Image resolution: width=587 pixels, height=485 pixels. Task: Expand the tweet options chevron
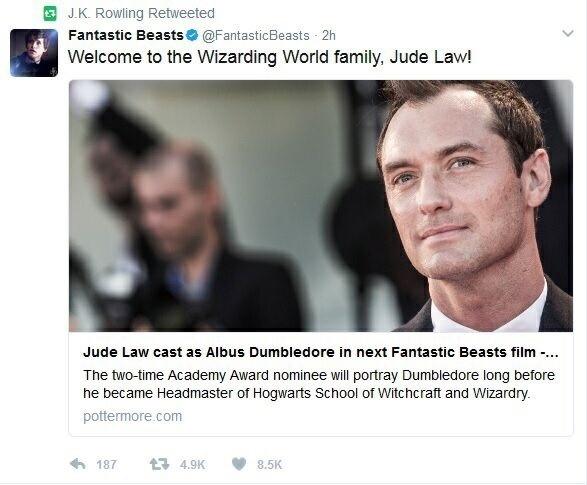[568, 34]
